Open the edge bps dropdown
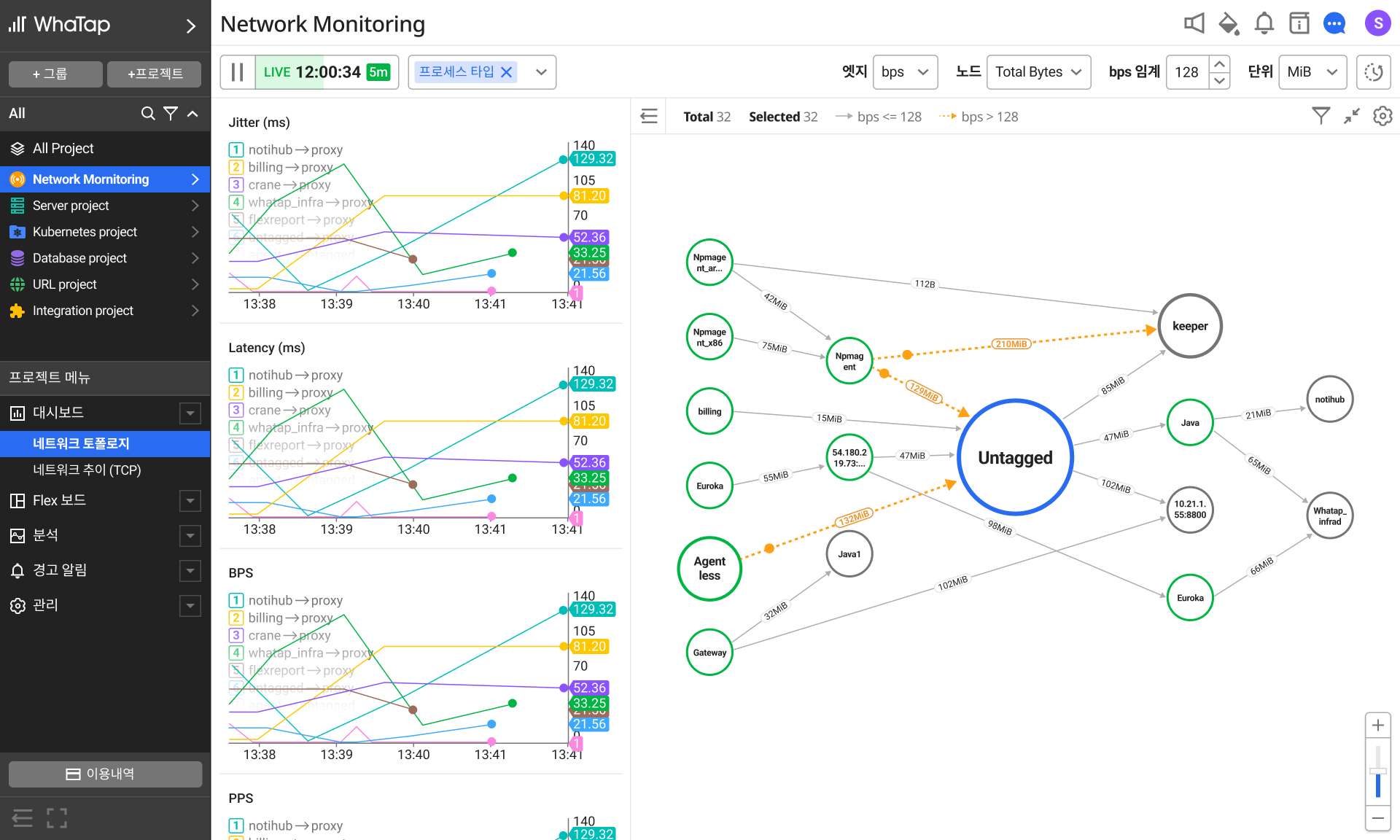Screen dimensions: 1400x840 904,72
